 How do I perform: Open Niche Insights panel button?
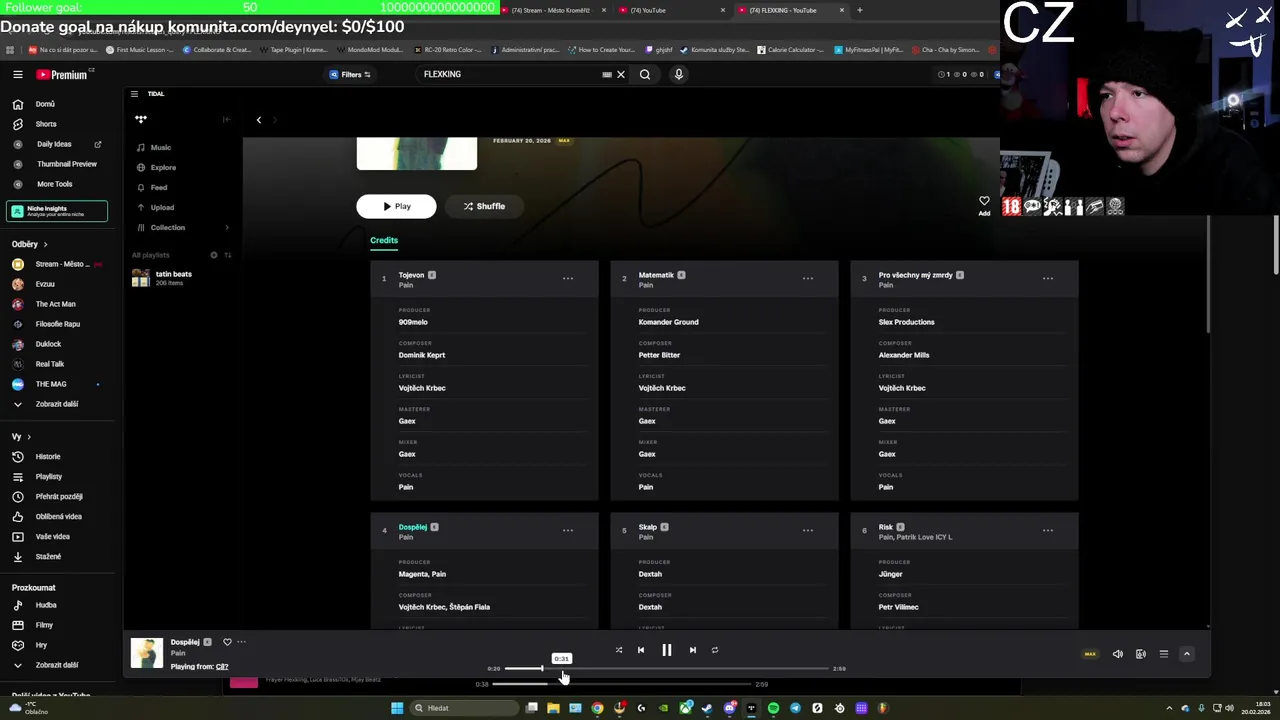57,211
